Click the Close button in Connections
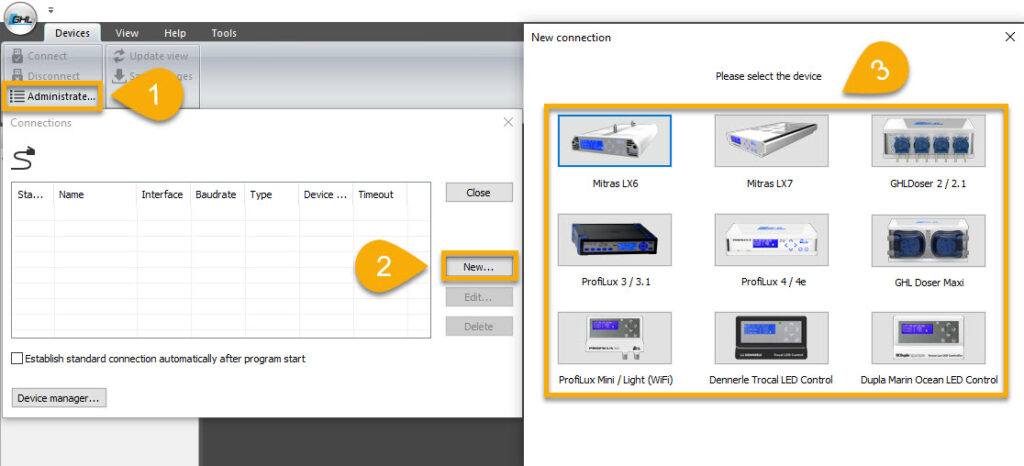 pyautogui.click(x=479, y=193)
